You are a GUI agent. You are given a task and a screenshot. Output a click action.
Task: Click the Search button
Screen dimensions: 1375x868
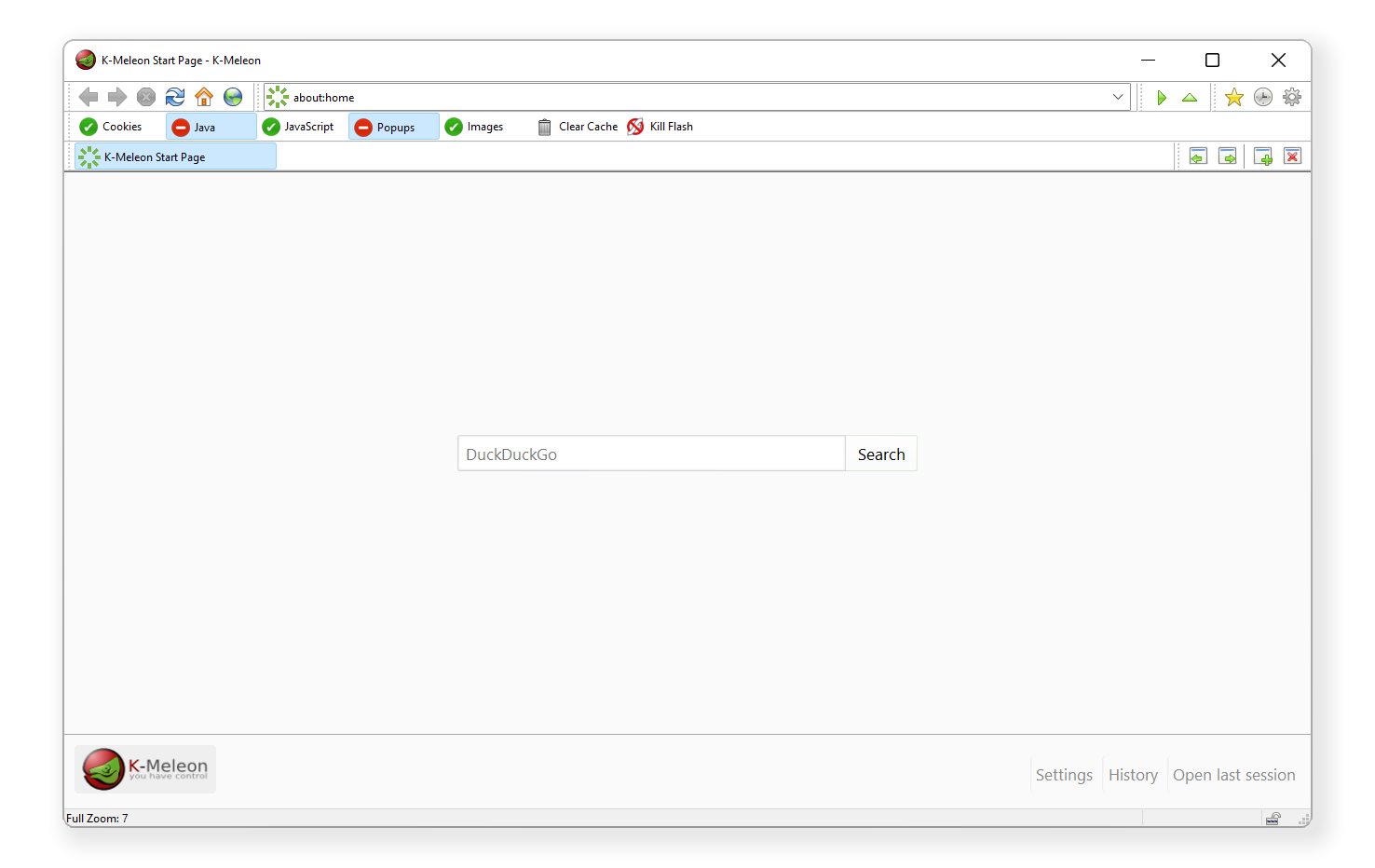tap(880, 454)
